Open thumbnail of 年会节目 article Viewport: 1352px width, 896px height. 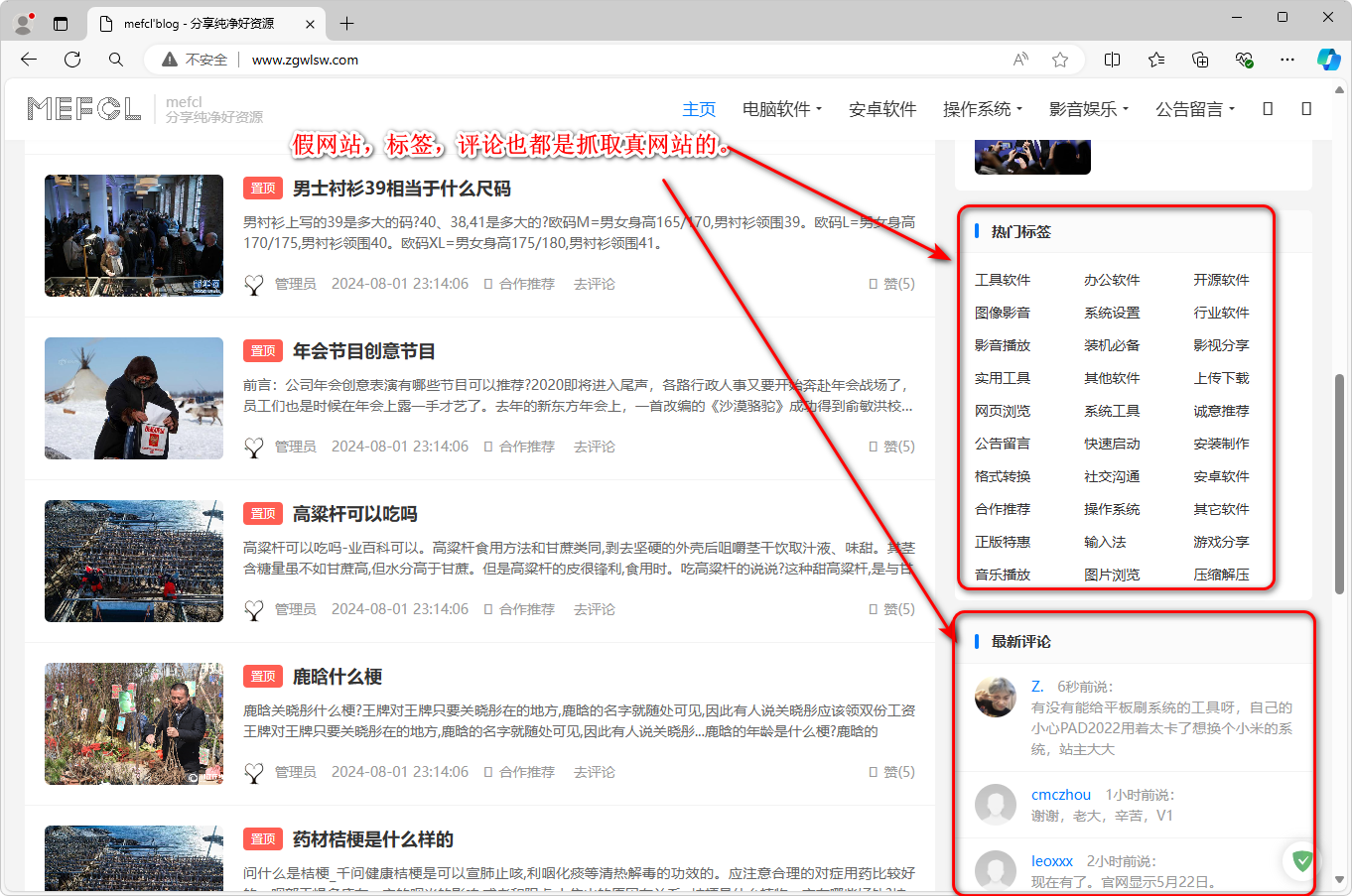(134, 398)
